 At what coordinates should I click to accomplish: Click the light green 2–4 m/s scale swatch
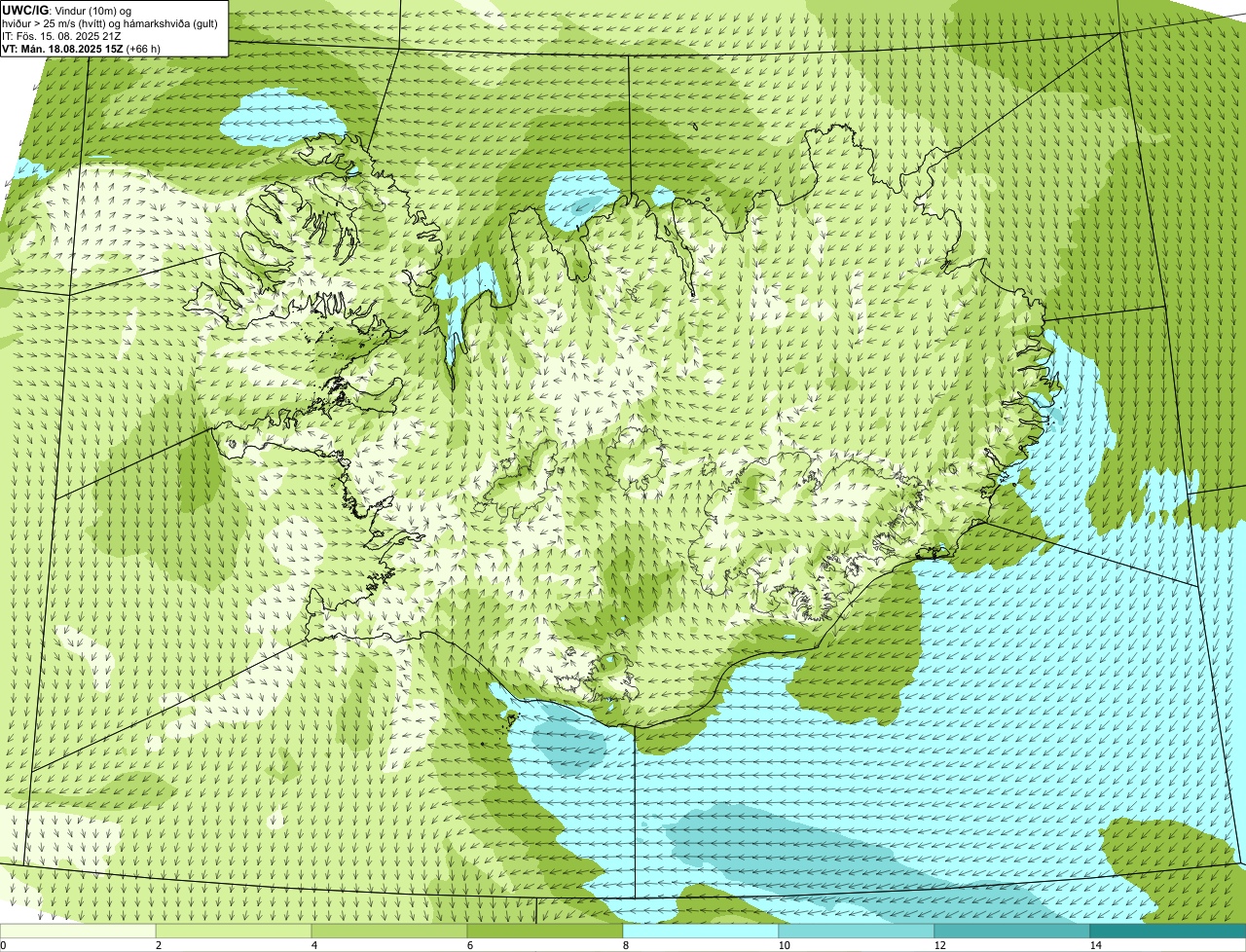[234, 931]
